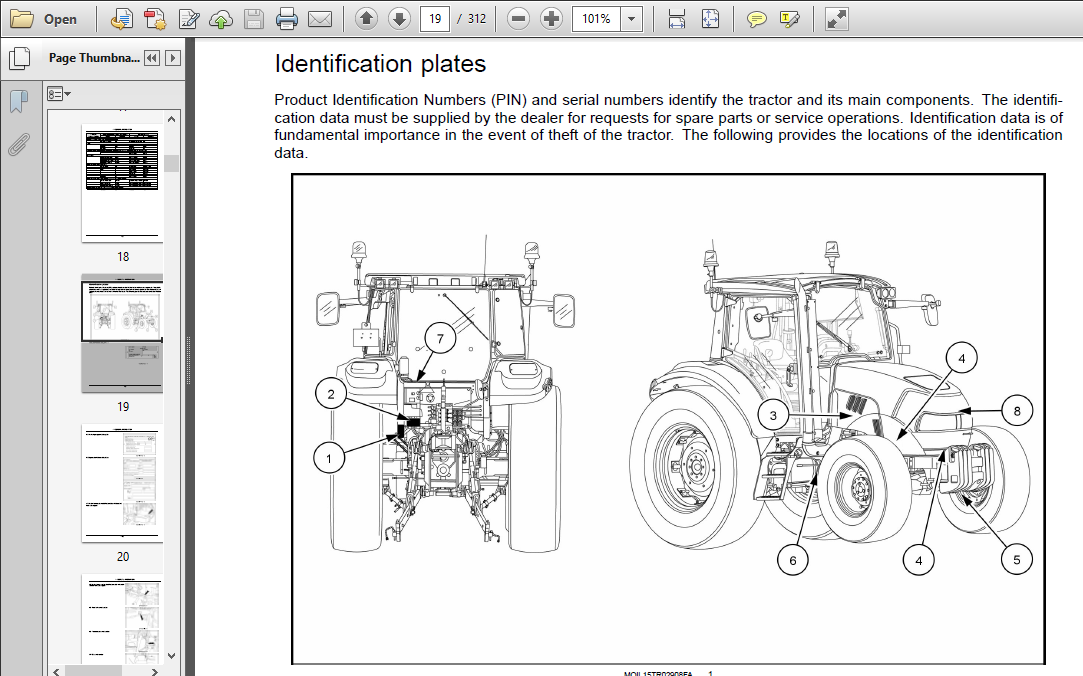
Task: Select the highlight text tool
Action: click(789, 19)
